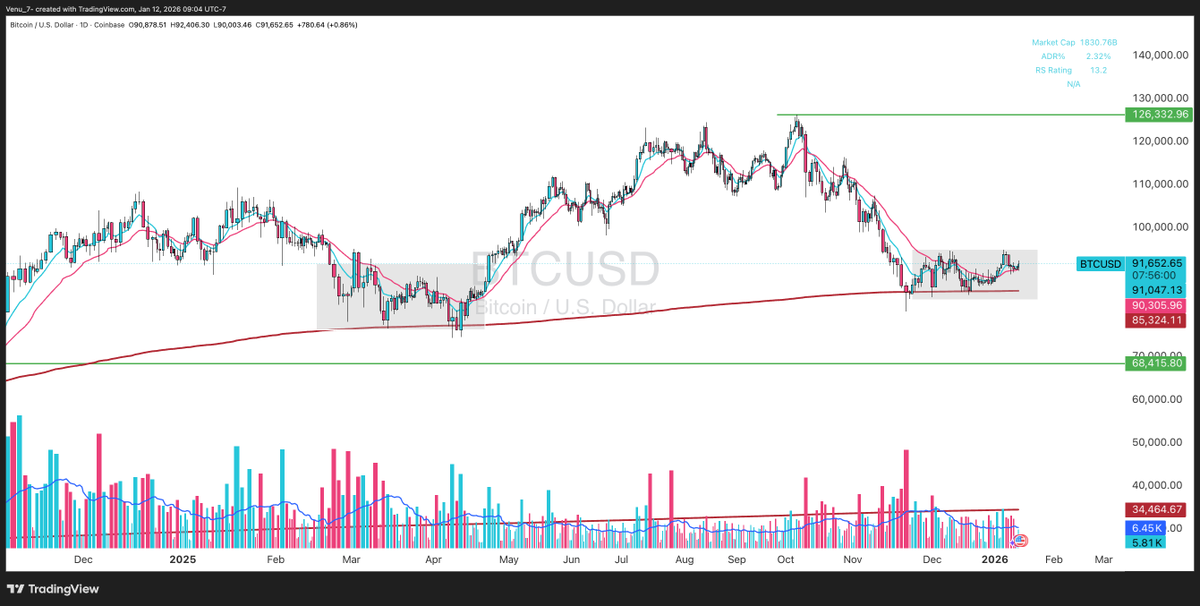The height and width of the screenshot is (606, 1200).
Task: Click the BTCUSD symbol tag on price axis
Action: 1100,264
